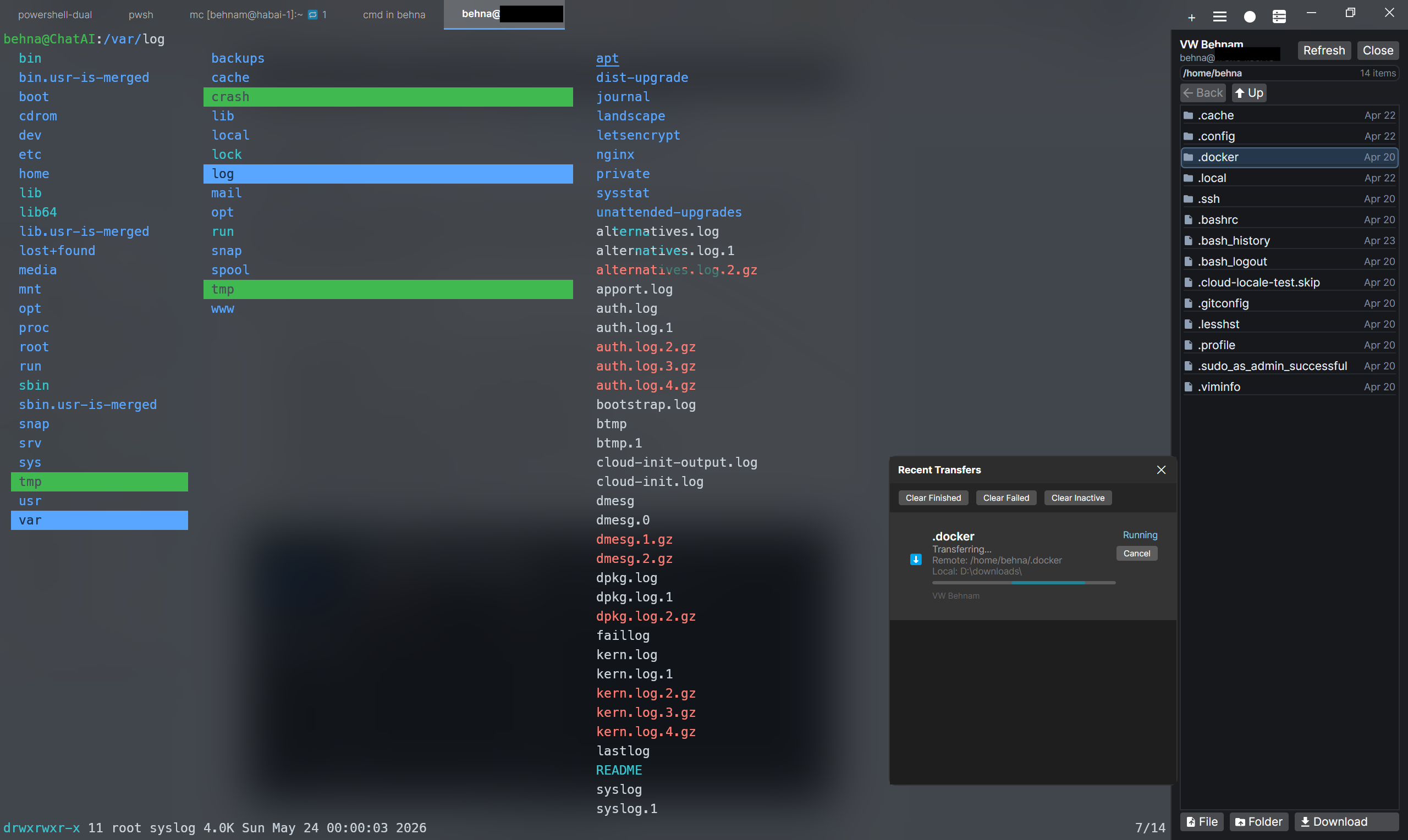Select the .lesshst file
Image resolution: width=1408 pixels, height=840 pixels.
(x=1289, y=324)
